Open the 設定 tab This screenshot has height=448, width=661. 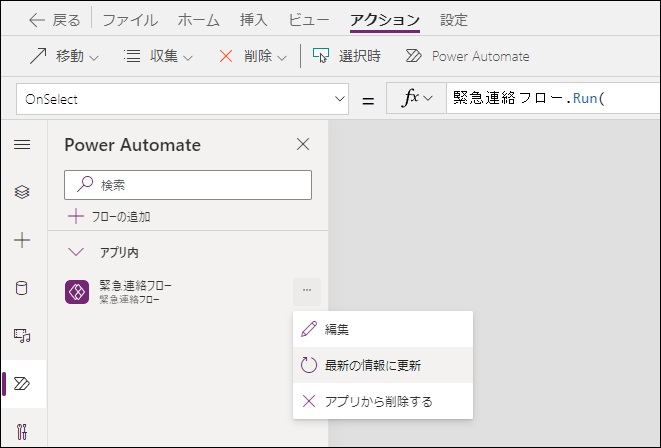[454, 20]
